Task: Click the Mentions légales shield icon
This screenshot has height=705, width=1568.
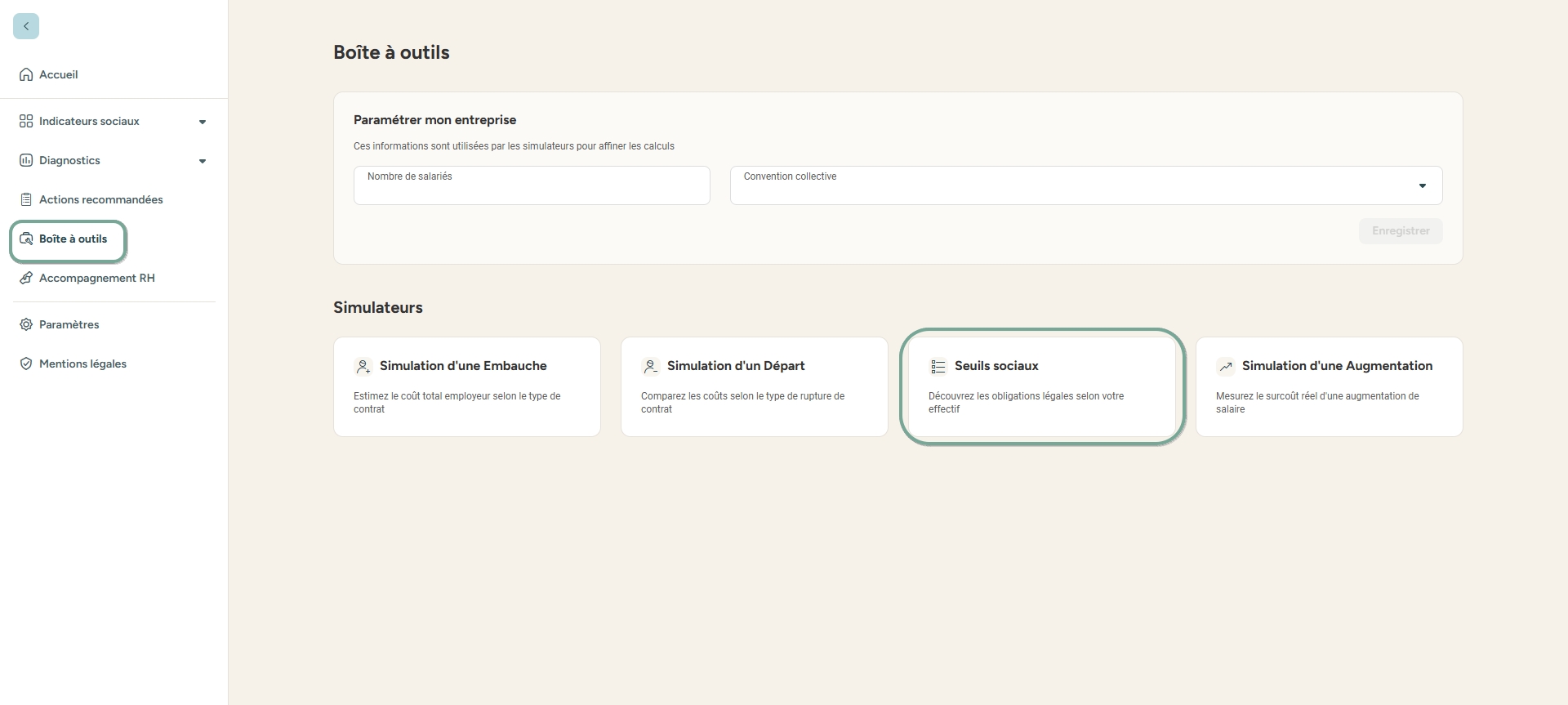Action: tap(26, 364)
